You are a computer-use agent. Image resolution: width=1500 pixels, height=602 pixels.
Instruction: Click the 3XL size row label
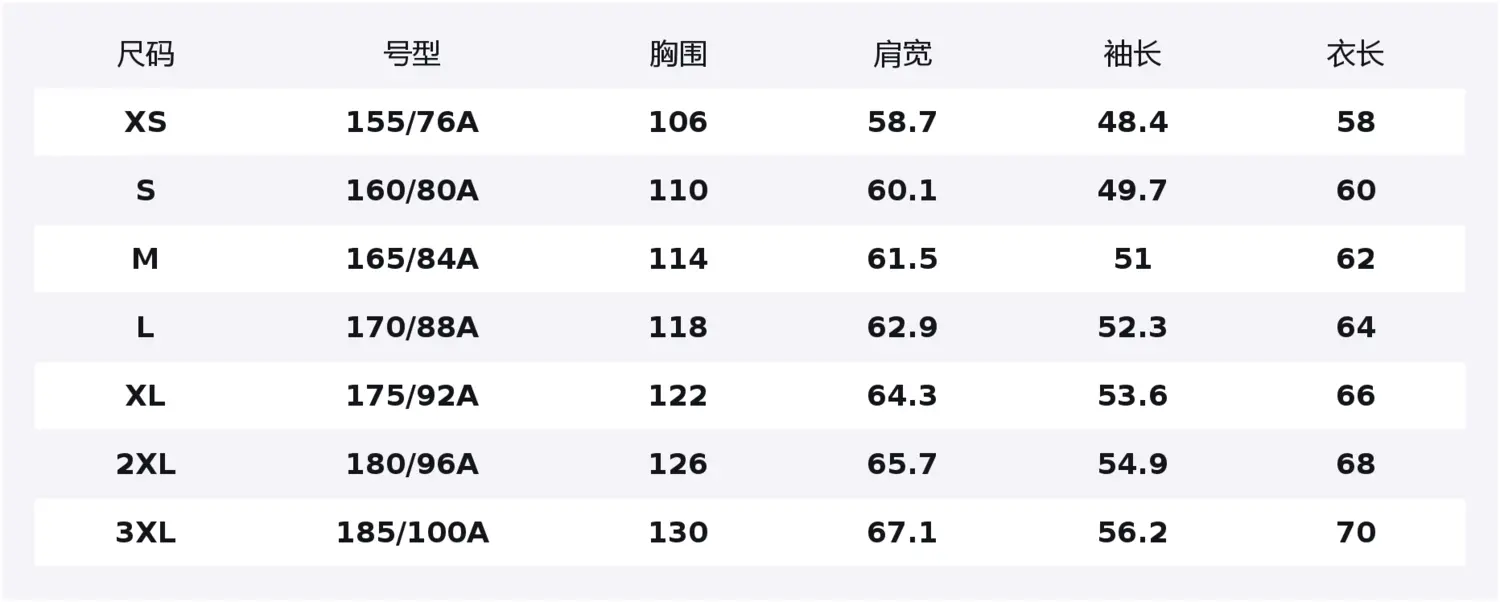[145, 533]
